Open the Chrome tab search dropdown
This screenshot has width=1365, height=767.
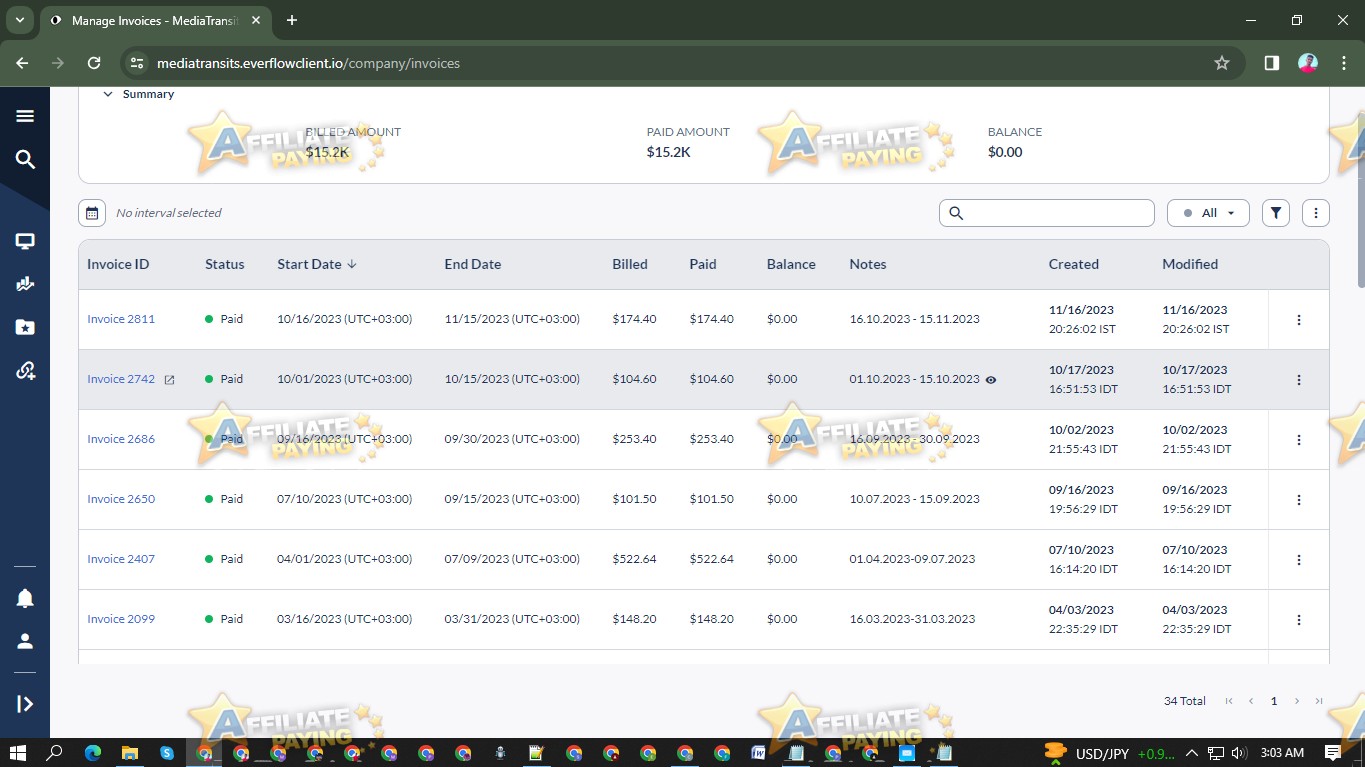tap(19, 20)
